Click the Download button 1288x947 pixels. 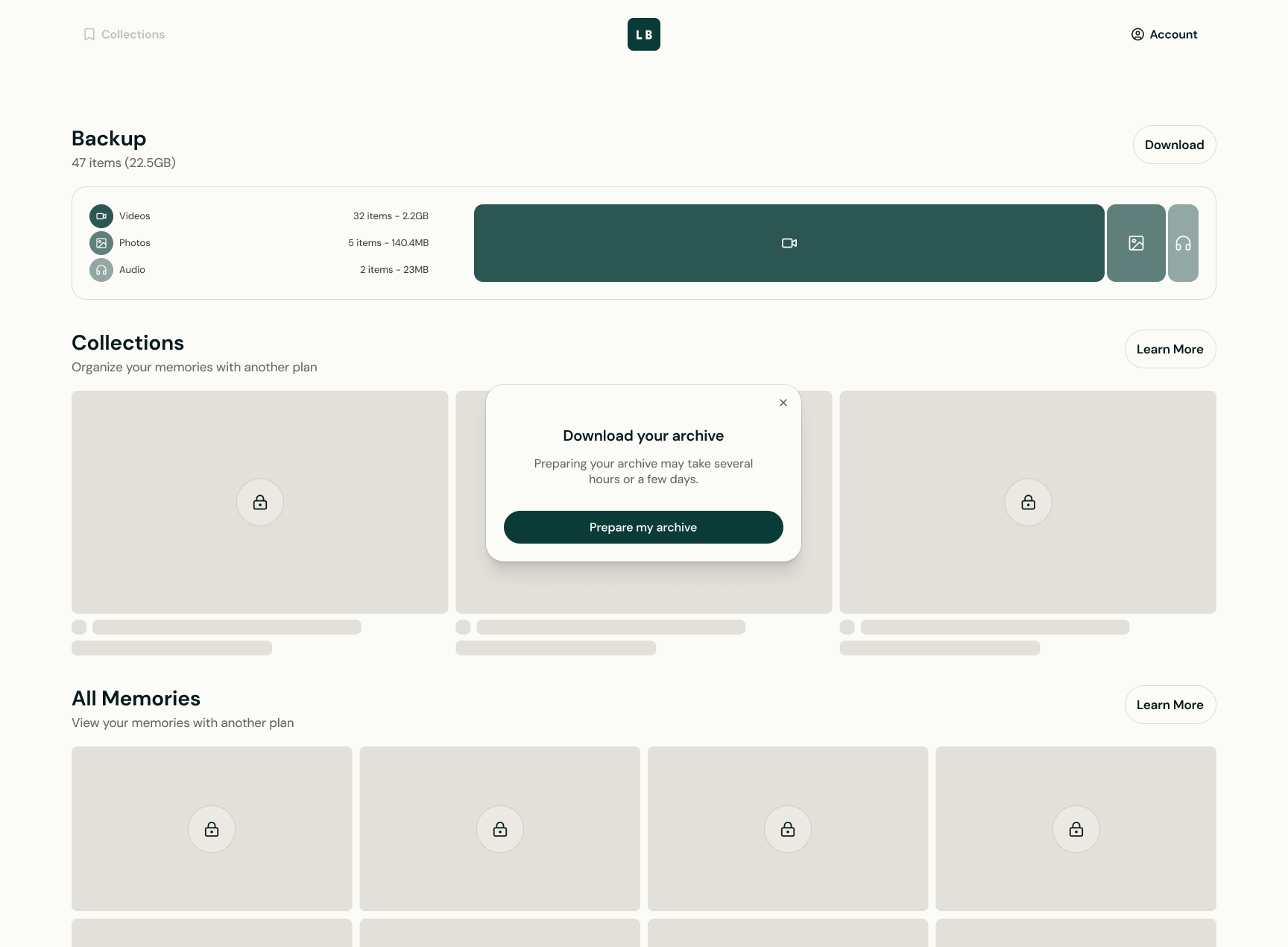1174,145
